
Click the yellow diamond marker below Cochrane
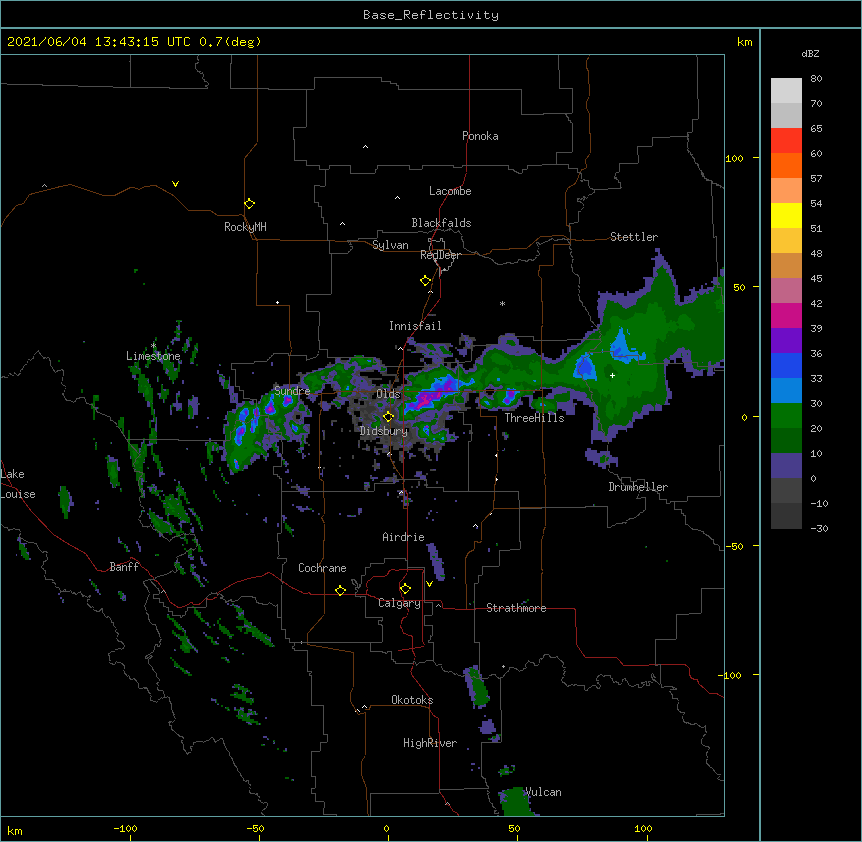pos(340,590)
